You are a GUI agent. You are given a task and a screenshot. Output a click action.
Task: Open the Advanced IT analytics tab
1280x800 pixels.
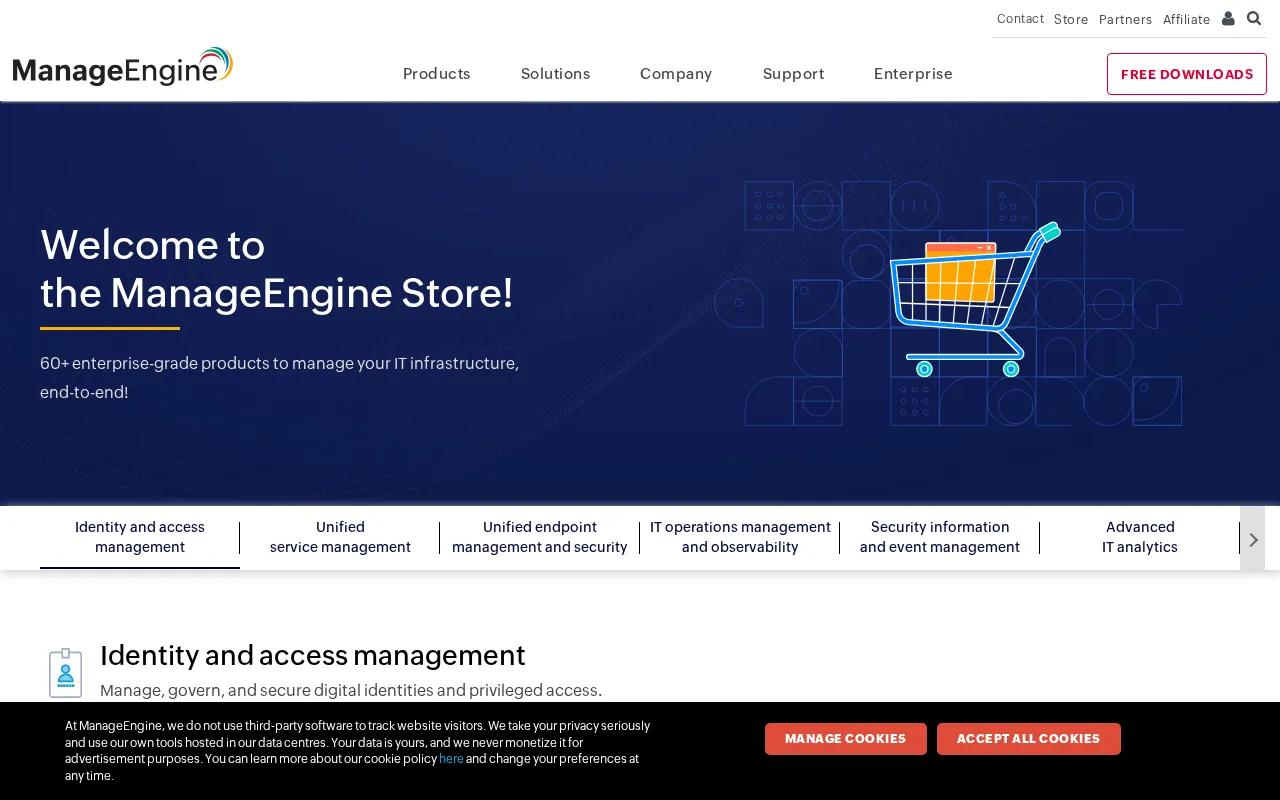tap(1140, 537)
